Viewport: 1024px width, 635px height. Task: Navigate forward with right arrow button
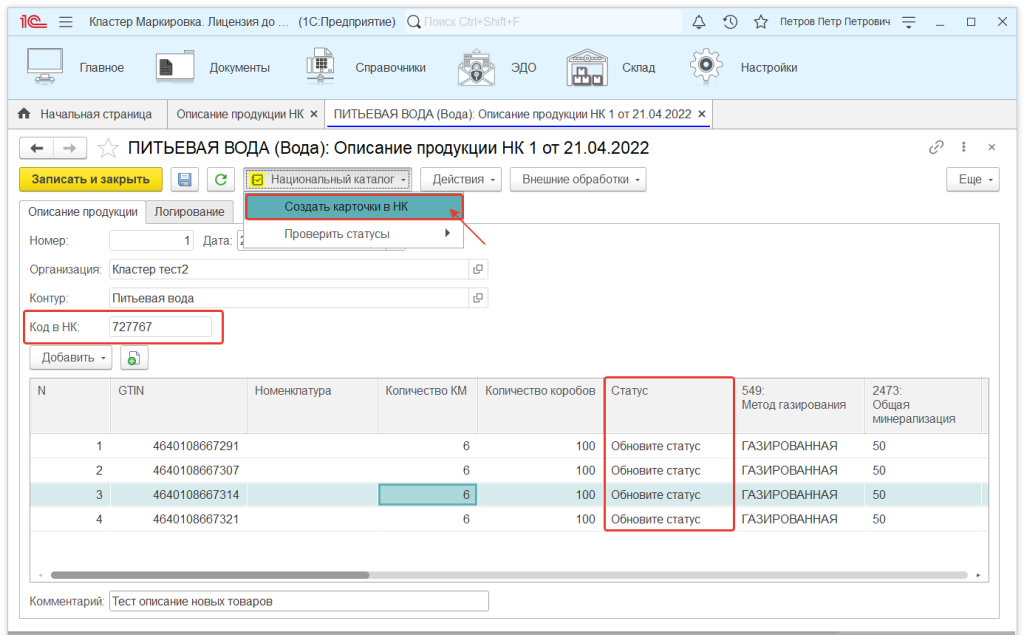[x=69, y=148]
